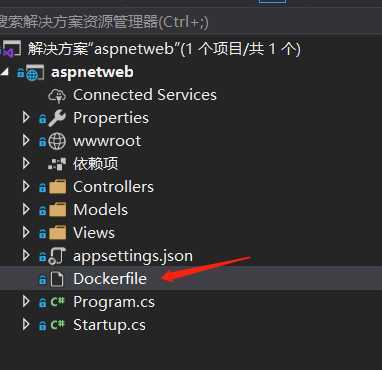Select the solution "aspnetweb" root node
Viewport: 382px width, 370px height.
coord(164,49)
